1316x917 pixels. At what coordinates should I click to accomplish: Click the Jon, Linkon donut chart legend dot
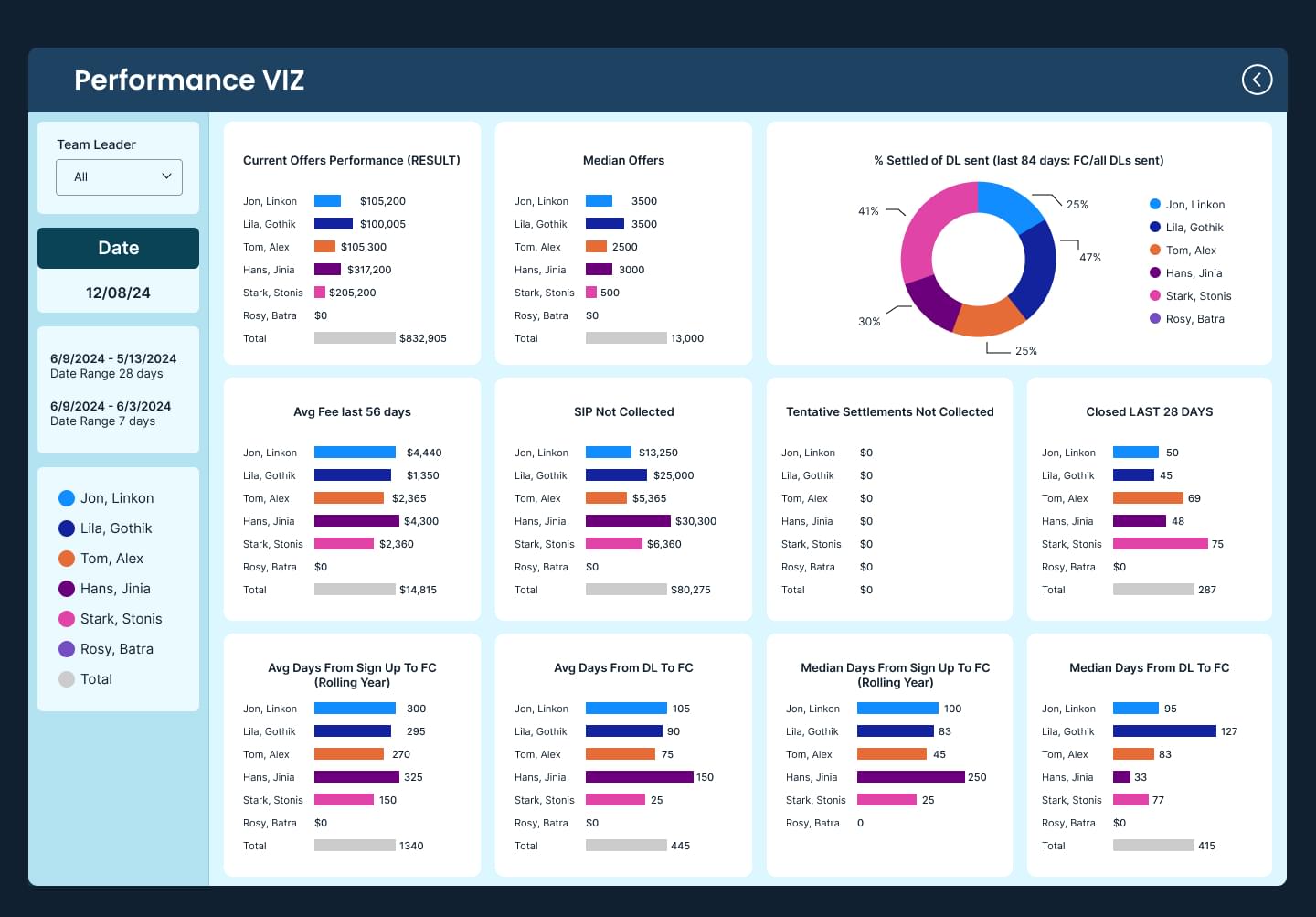1155,204
